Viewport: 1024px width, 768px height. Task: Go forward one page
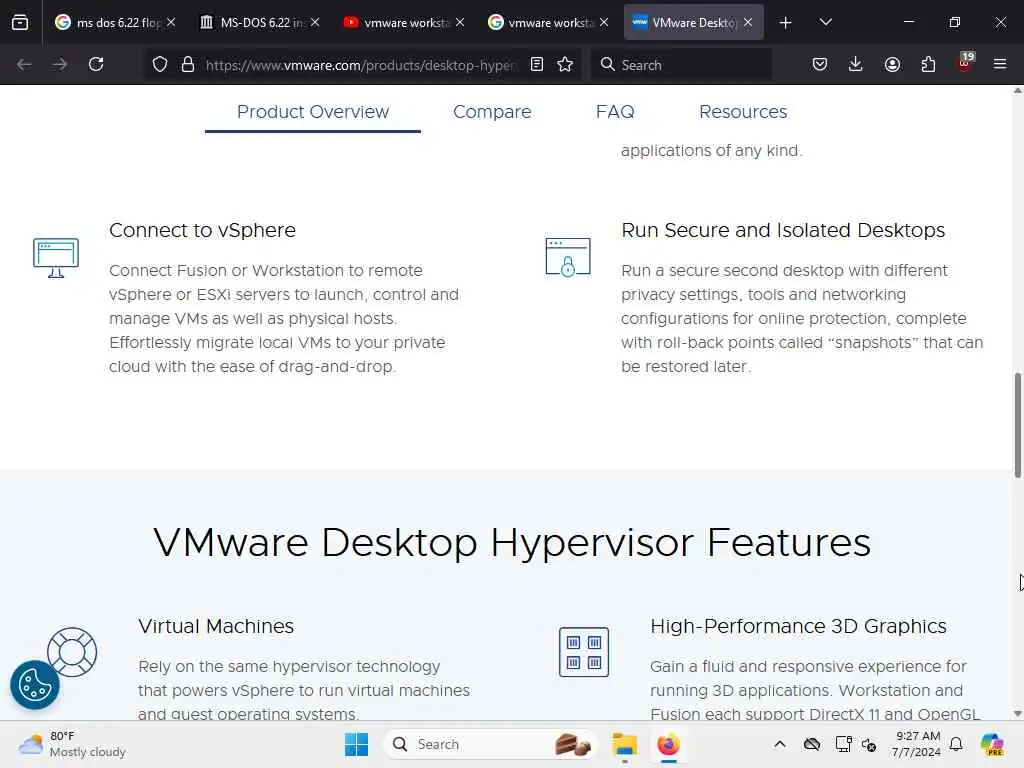(60, 64)
